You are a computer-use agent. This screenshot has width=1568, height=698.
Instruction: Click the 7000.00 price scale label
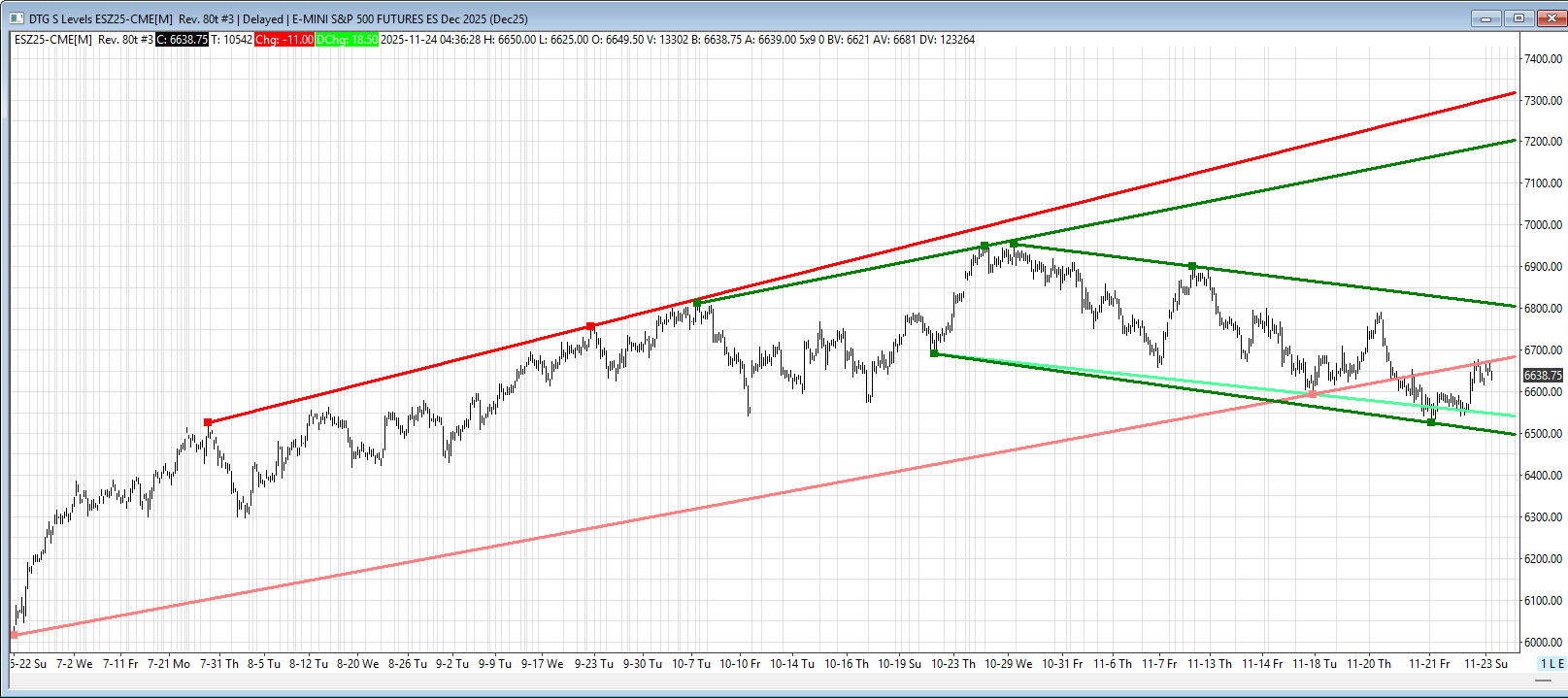click(x=1544, y=225)
